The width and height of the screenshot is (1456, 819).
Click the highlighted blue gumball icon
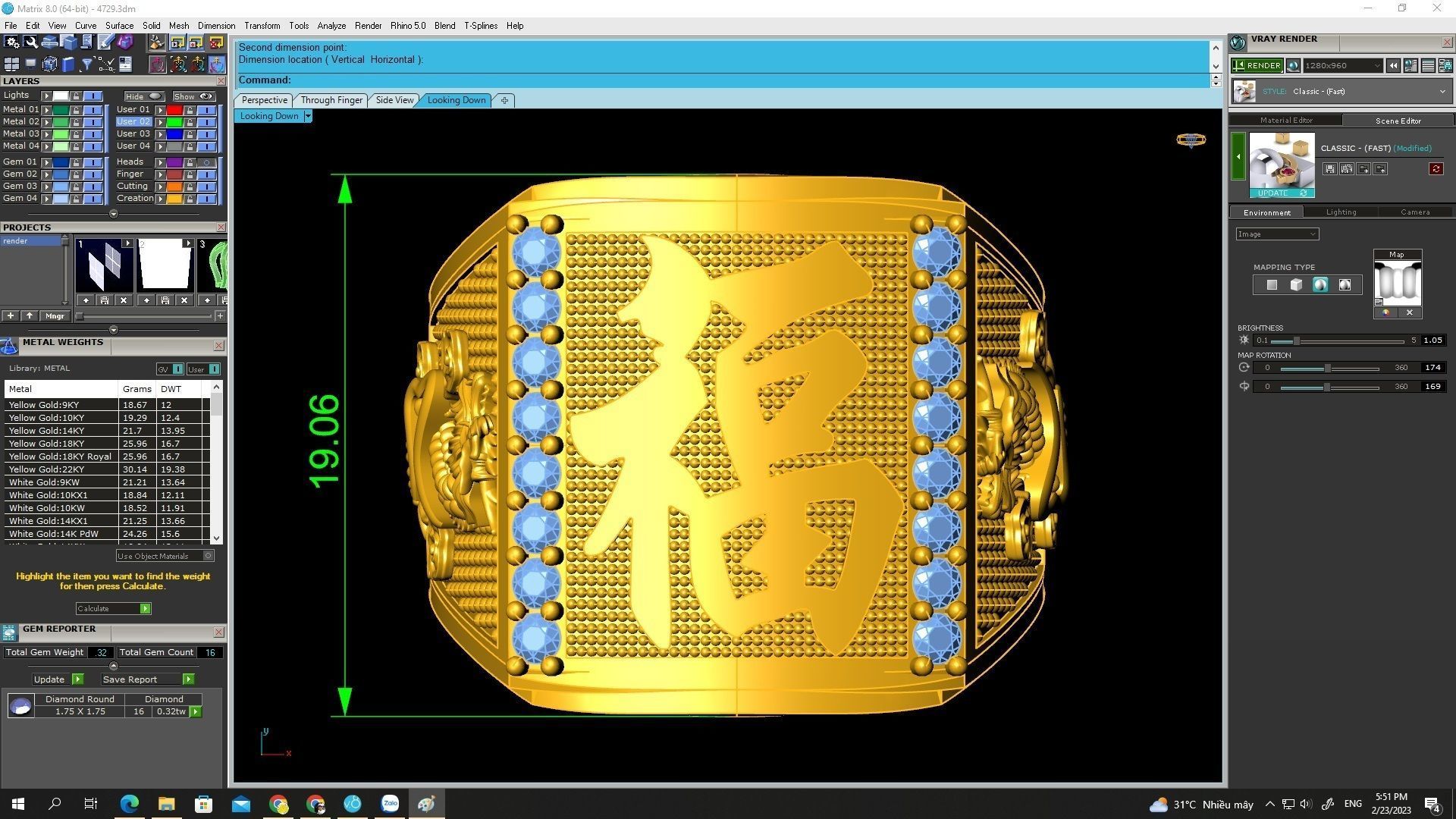[x=217, y=64]
